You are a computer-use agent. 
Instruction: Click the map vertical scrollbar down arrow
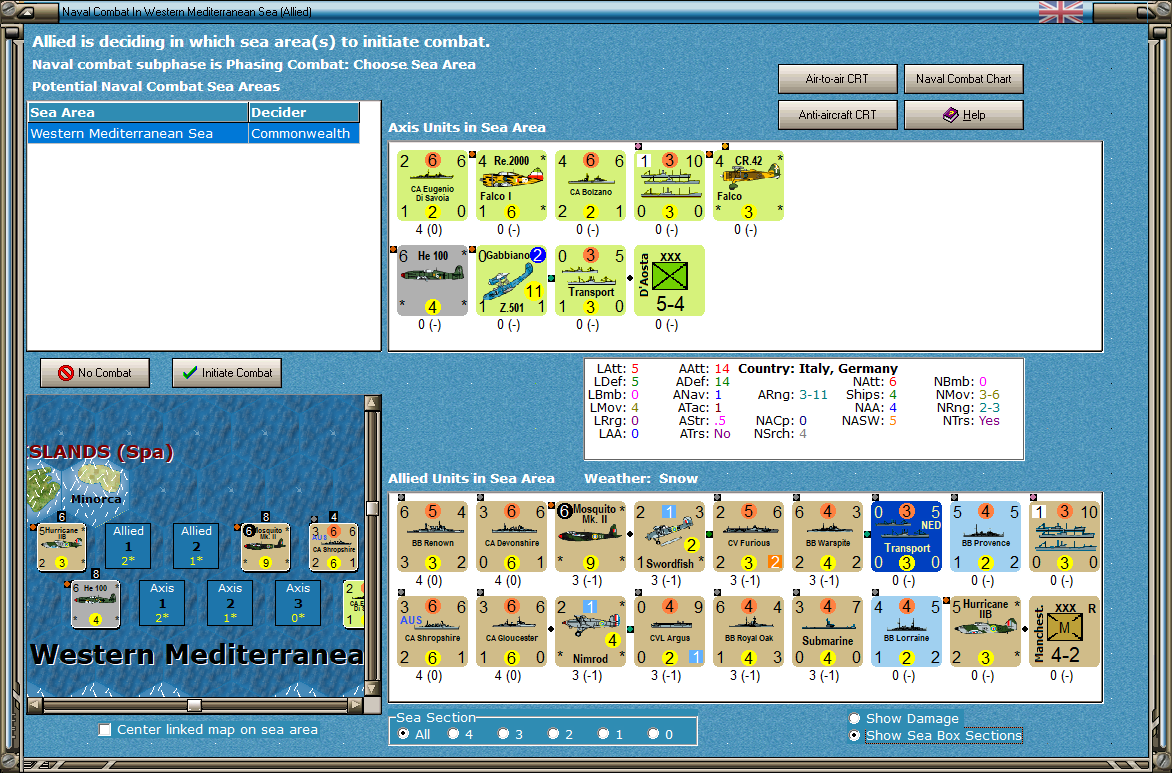(x=372, y=689)
